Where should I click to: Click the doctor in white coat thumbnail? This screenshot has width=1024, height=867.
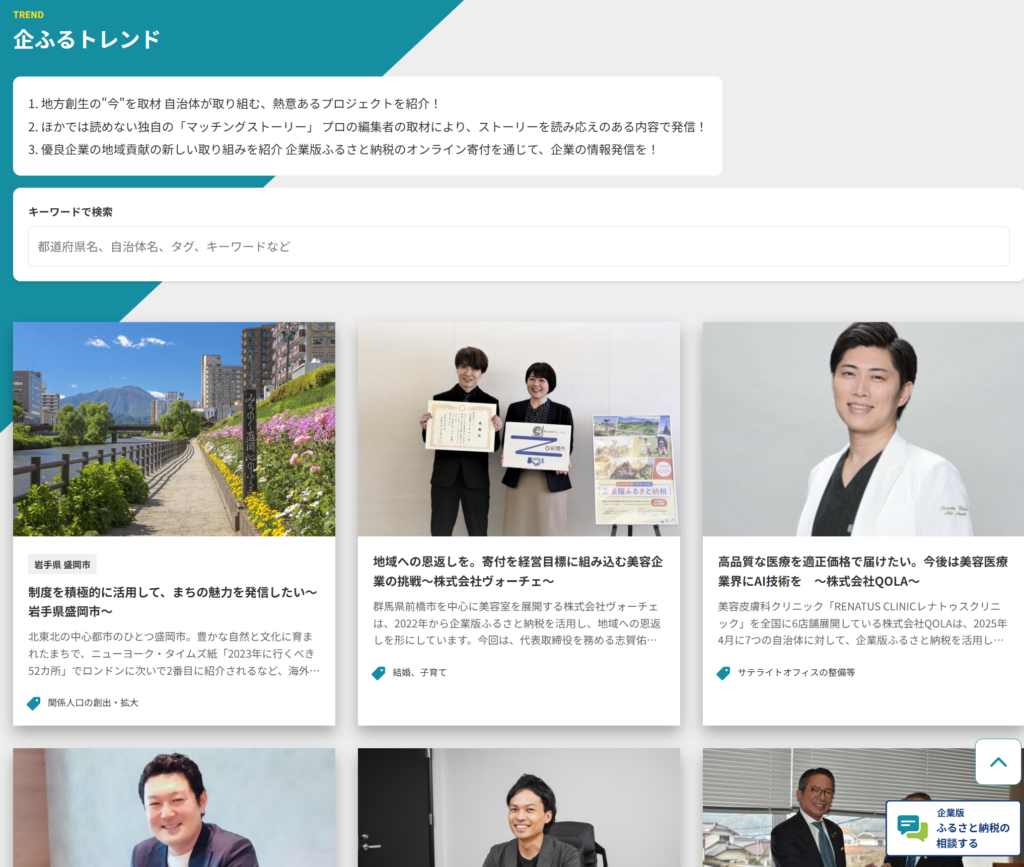pyautogui.click(x=863, y=430)
